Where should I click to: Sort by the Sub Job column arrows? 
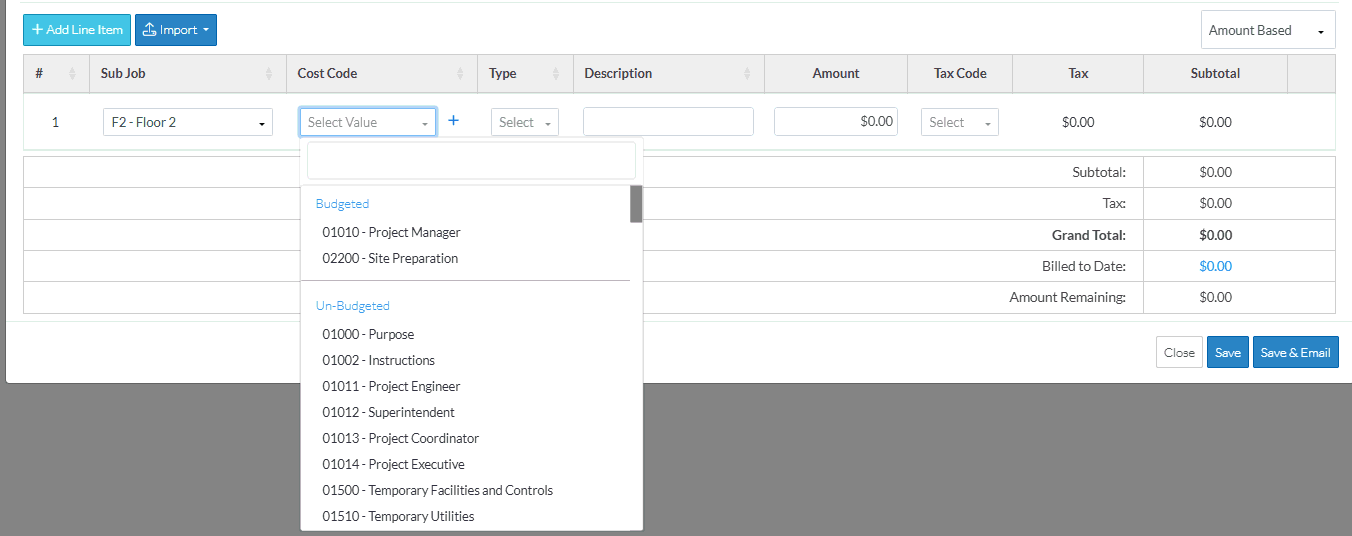click(x=268, y=74)
